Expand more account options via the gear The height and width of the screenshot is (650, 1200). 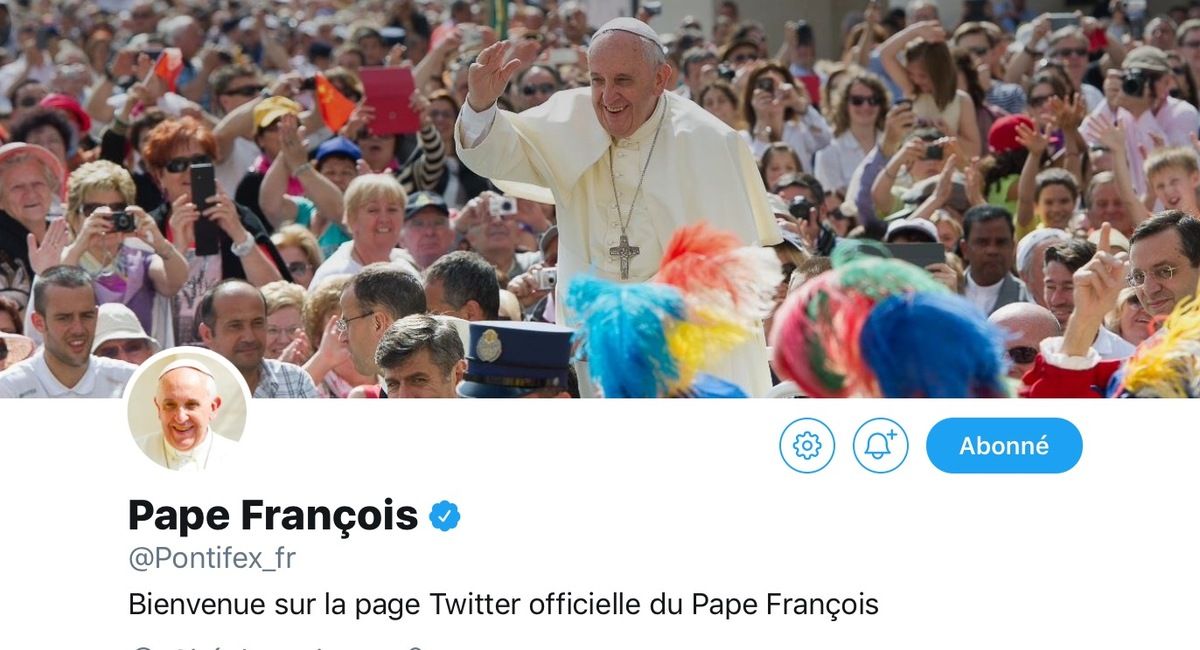[807, 445]
